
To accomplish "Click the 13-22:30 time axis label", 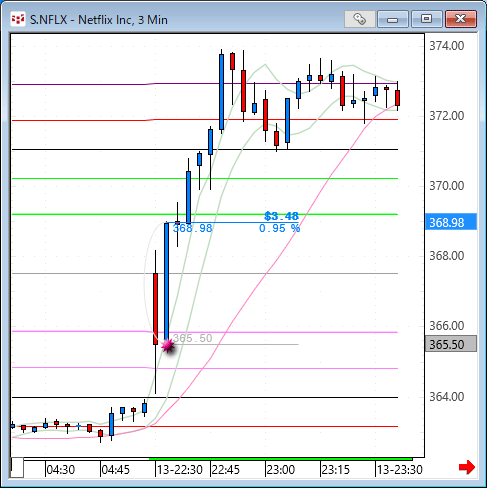I will (180, 470).
